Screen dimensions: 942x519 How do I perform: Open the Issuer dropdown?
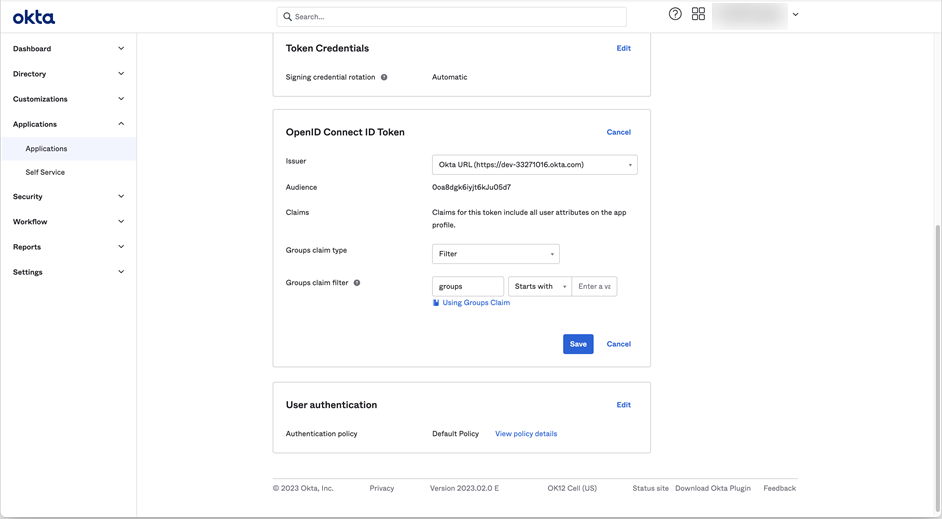pyautogui.click(x=535, y=165)
